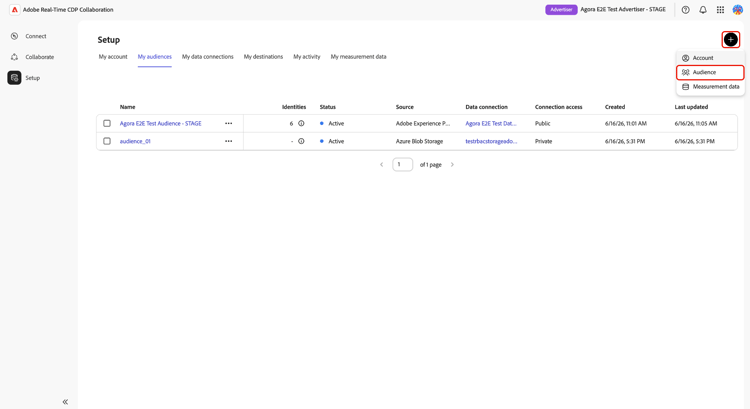The image size is (750, 409).
Task: Open the app switcher grid icon
Action: click(720, 10)
